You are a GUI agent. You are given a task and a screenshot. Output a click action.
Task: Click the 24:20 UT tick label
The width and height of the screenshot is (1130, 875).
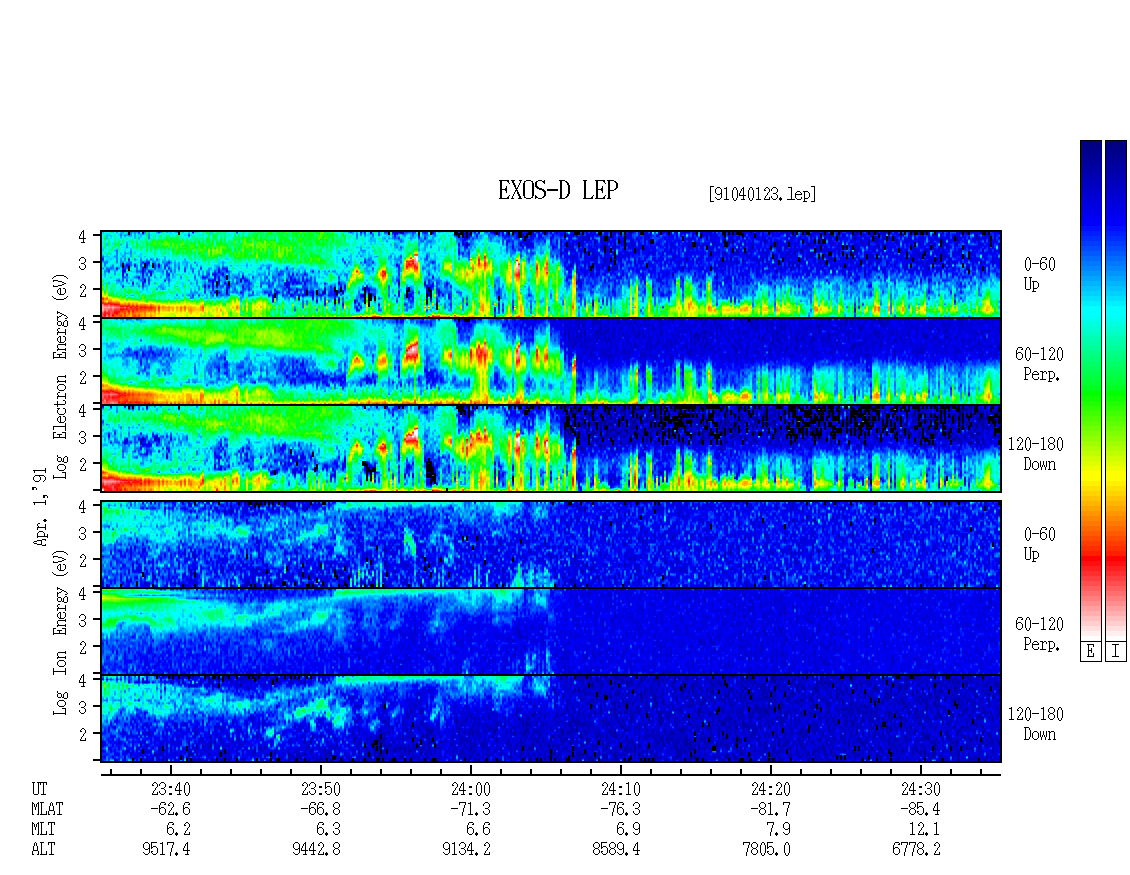tap(770, 789)
